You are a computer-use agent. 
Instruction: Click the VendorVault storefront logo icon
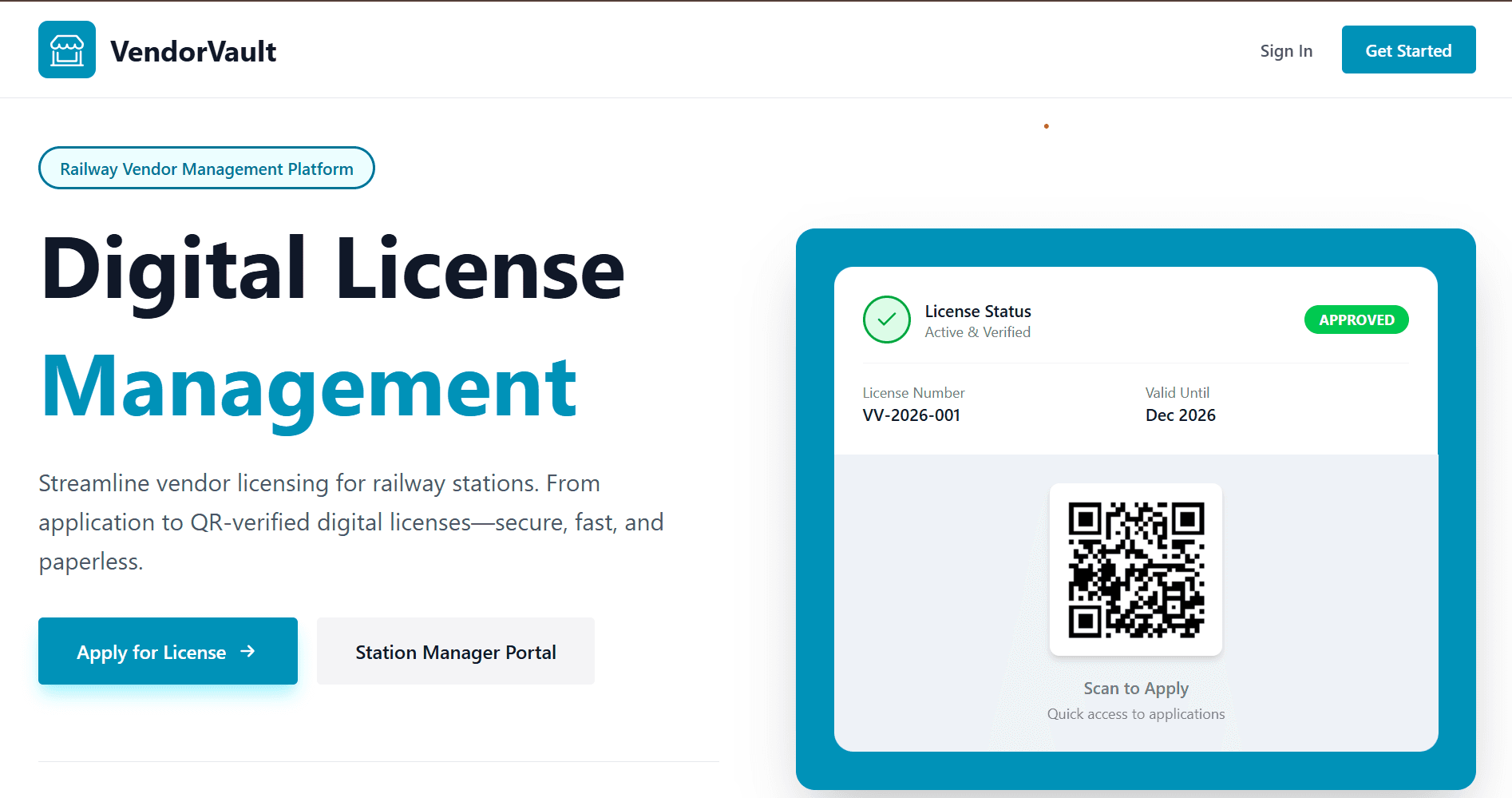tap(67, 50)
